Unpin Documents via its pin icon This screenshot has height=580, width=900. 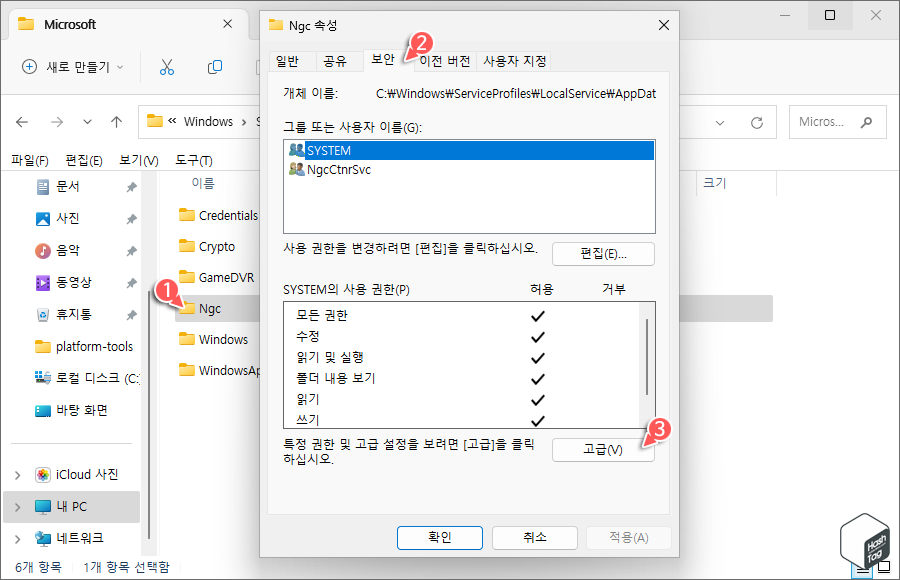tap(131, 187)
